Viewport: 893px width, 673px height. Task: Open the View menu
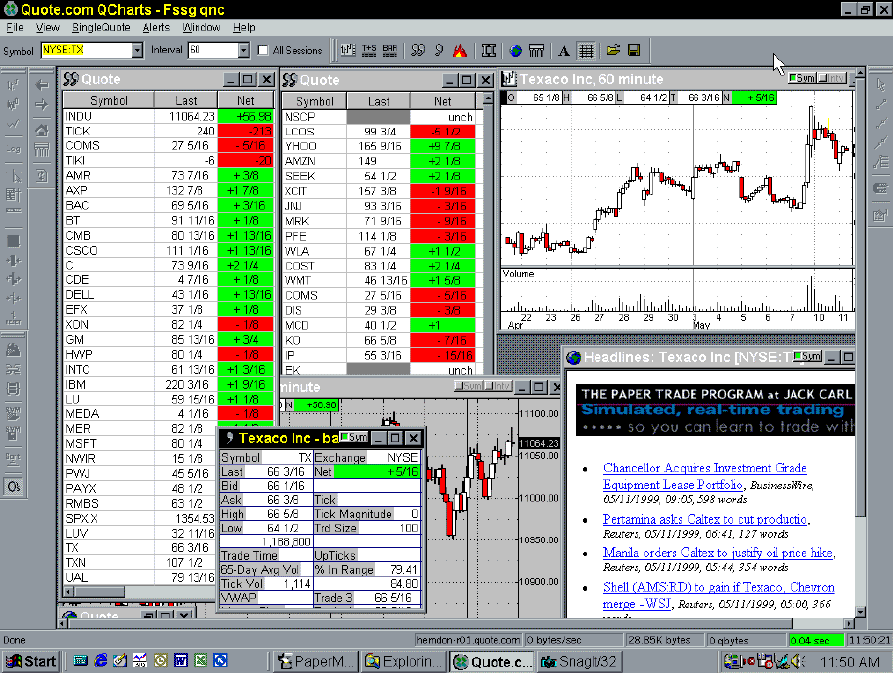pyautogui.click(x=47, y=27)
